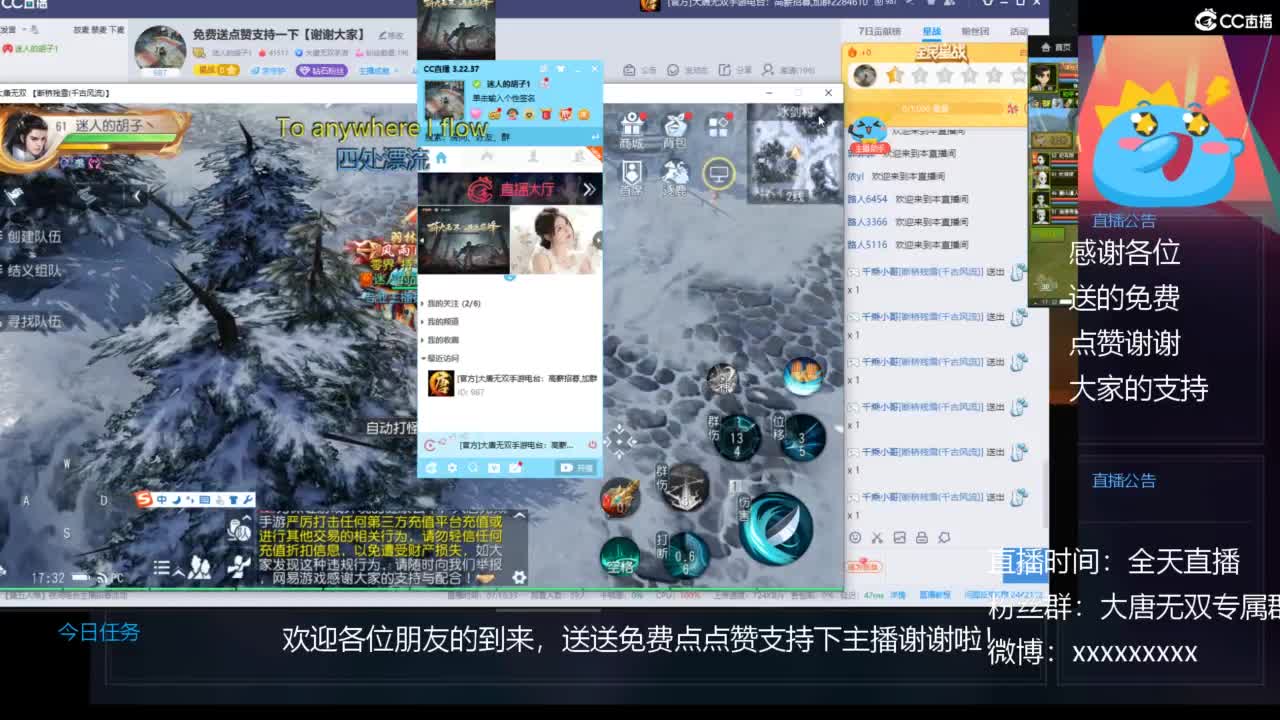Click the pink heart icon under the signature
This screenshot has width=1280, height=720.
point(476,115)
